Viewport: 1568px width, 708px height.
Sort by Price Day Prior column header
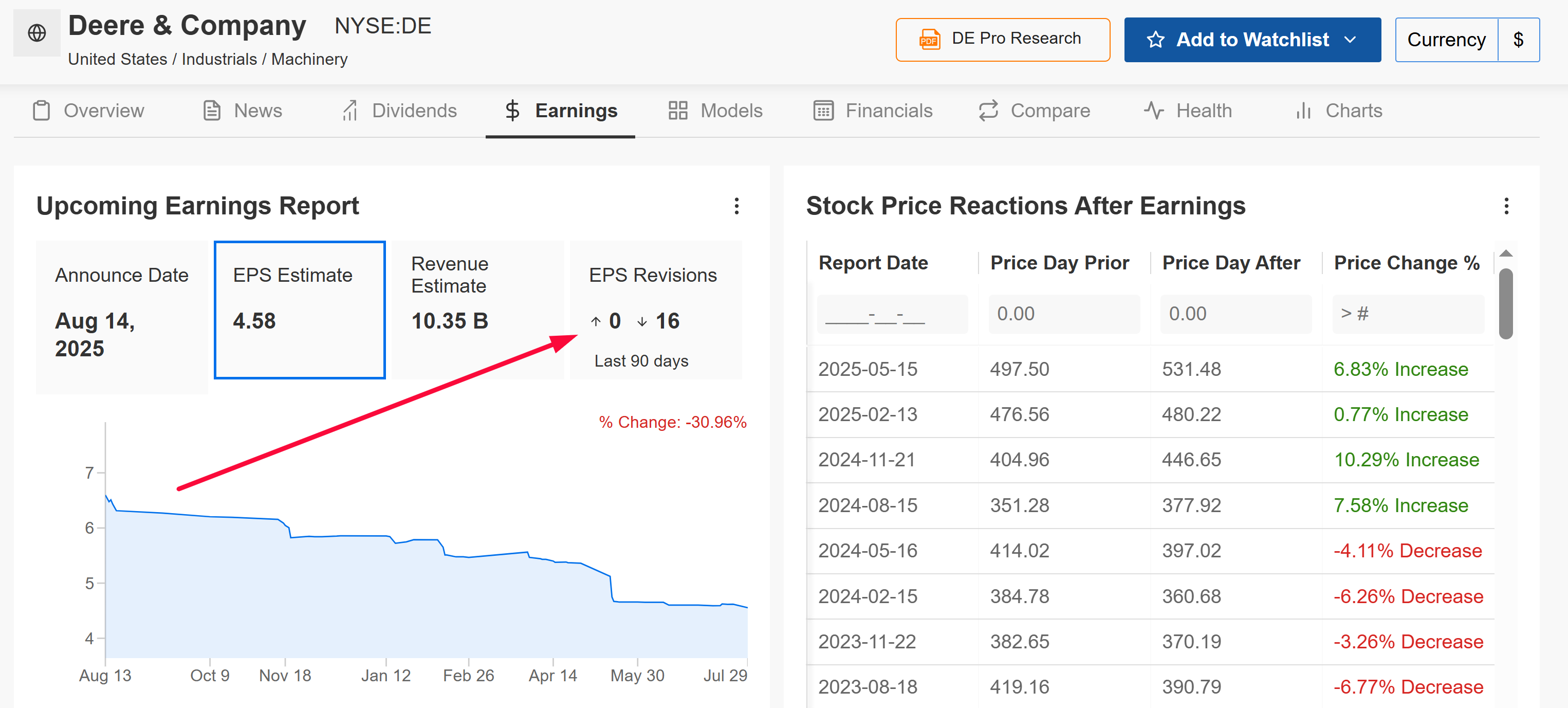point(1060,263)
